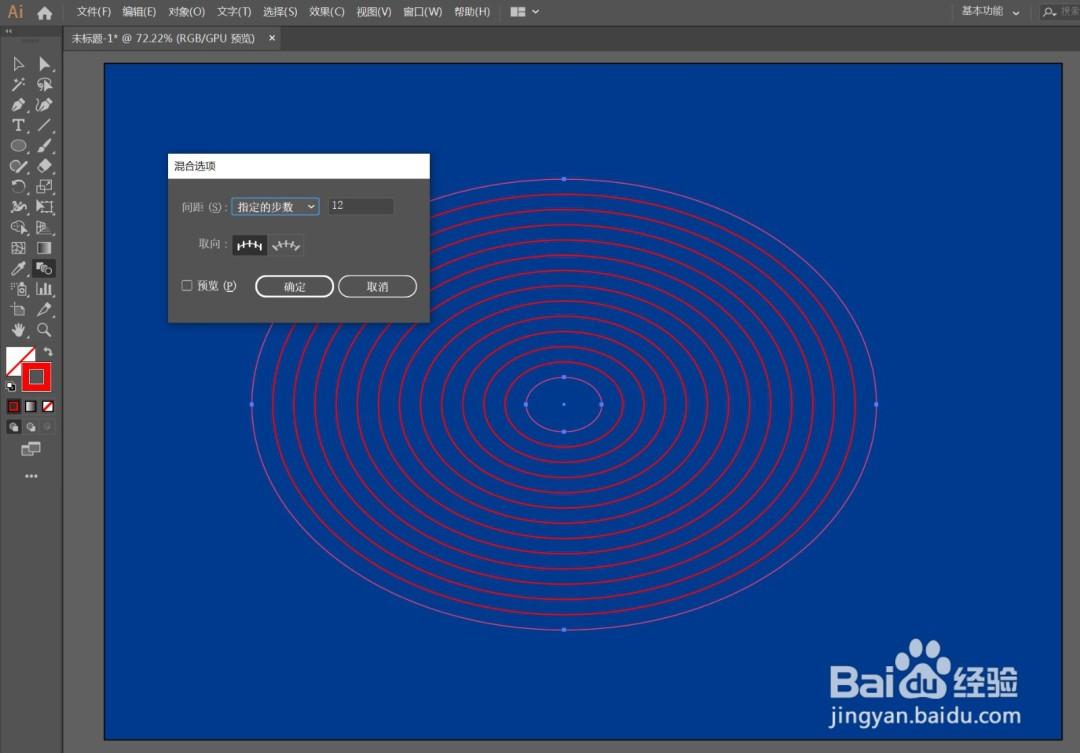The height and width of the screenshot is (753, 1080).
Task: Swap fill and stroke colors
Action: [x=48, y=352]
